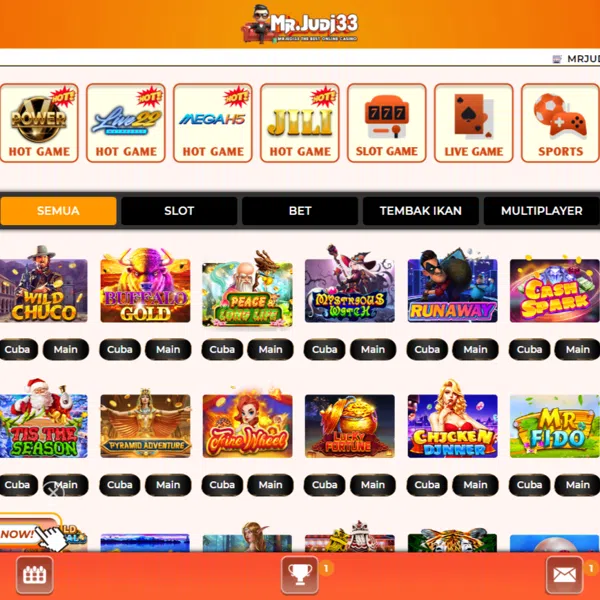Select the MULTIPLAYER tab
Screen dimensions: 600x600
pyautogui.click(x=541, y=211)
